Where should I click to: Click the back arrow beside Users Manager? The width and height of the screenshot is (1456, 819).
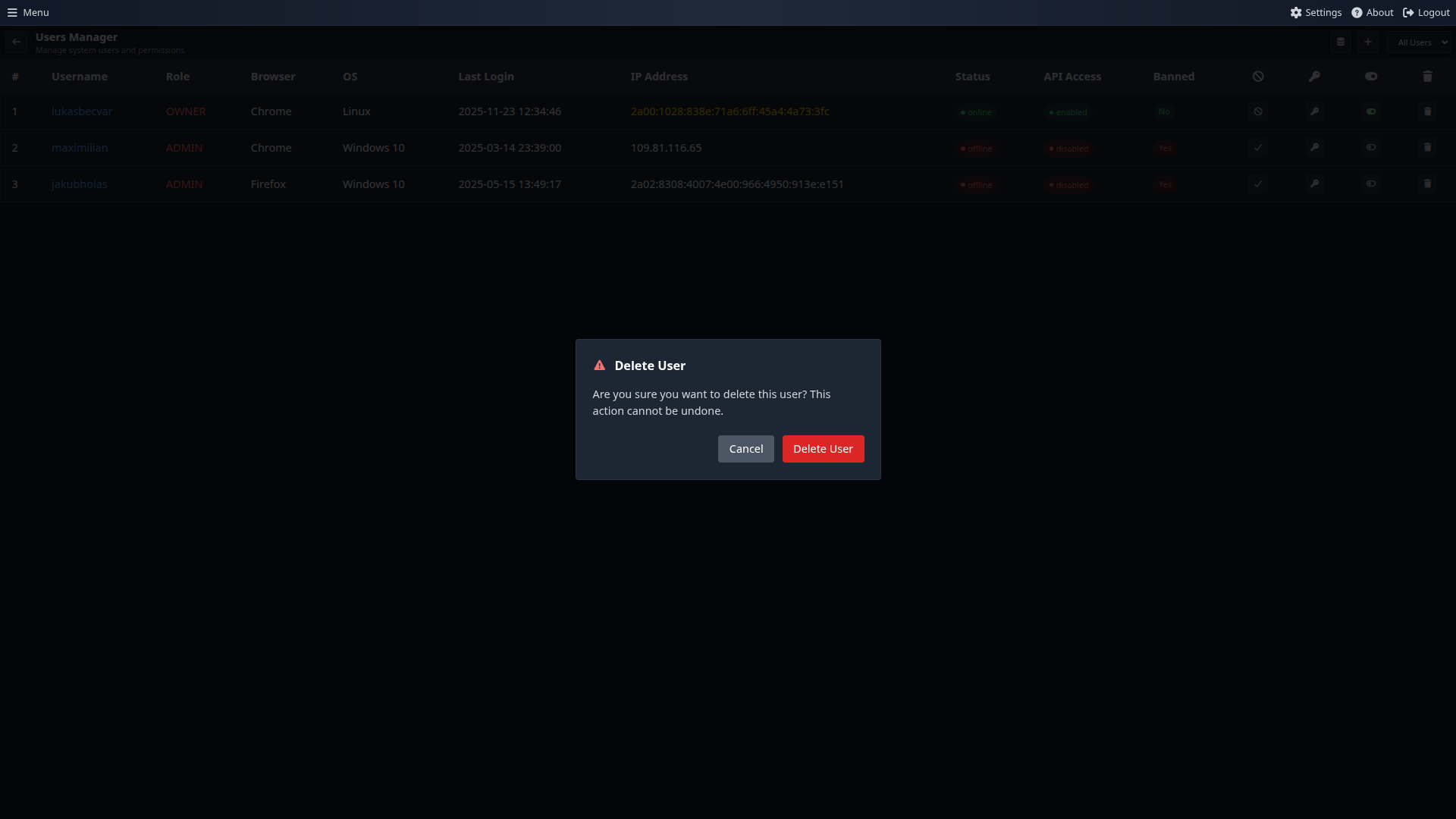click(x=16, y=42)
